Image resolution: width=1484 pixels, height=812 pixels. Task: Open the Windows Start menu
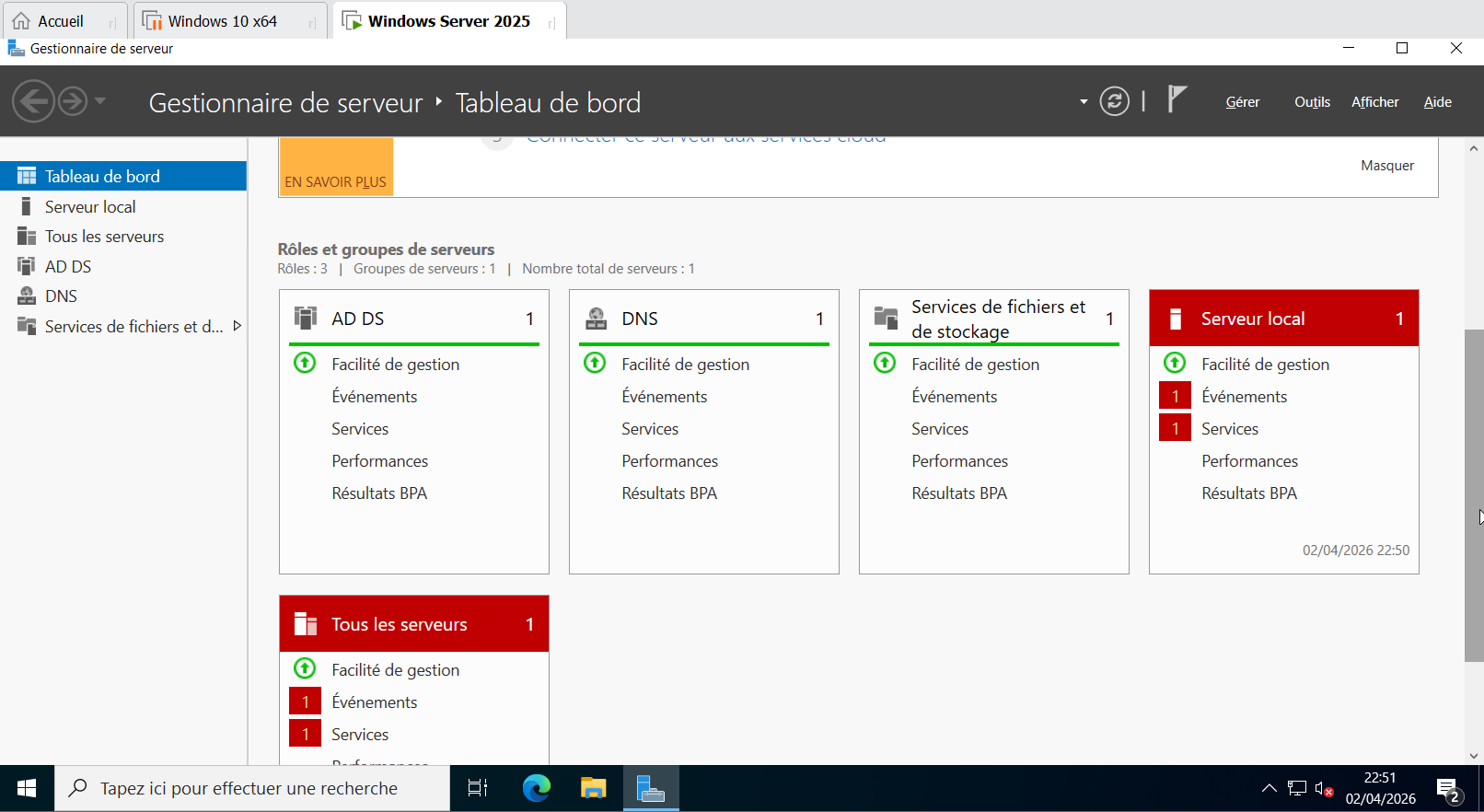27,788
